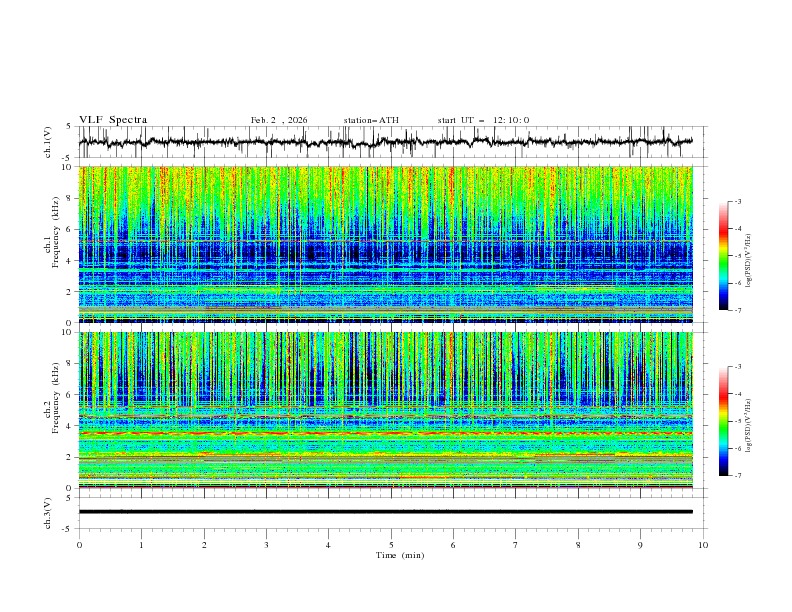
Task: Click the ch.1(V) axis label
Action: click(x=48, y=142)
